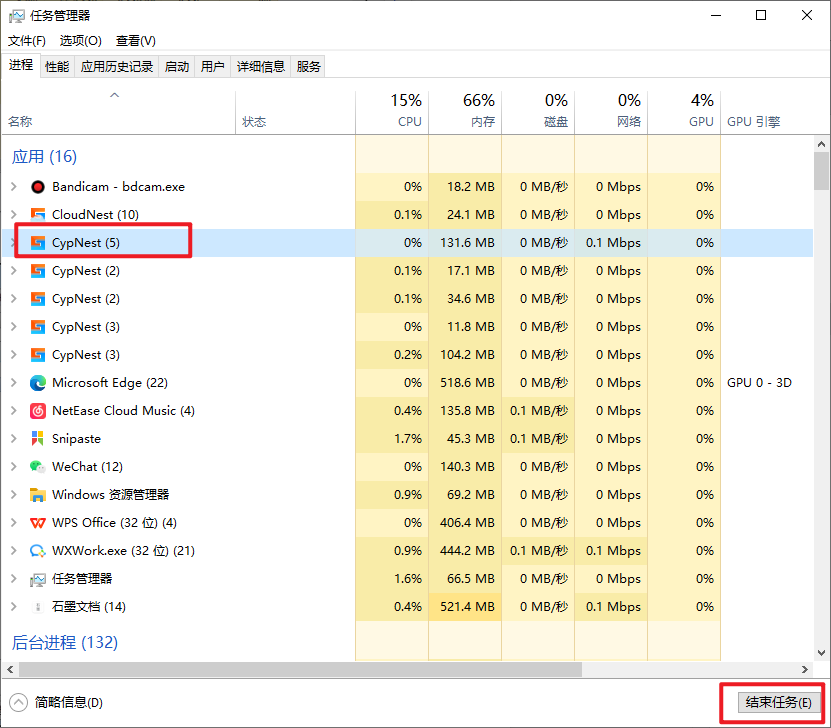
Task: Click the 任务管理器 process row icon
Action: (38, 579)
